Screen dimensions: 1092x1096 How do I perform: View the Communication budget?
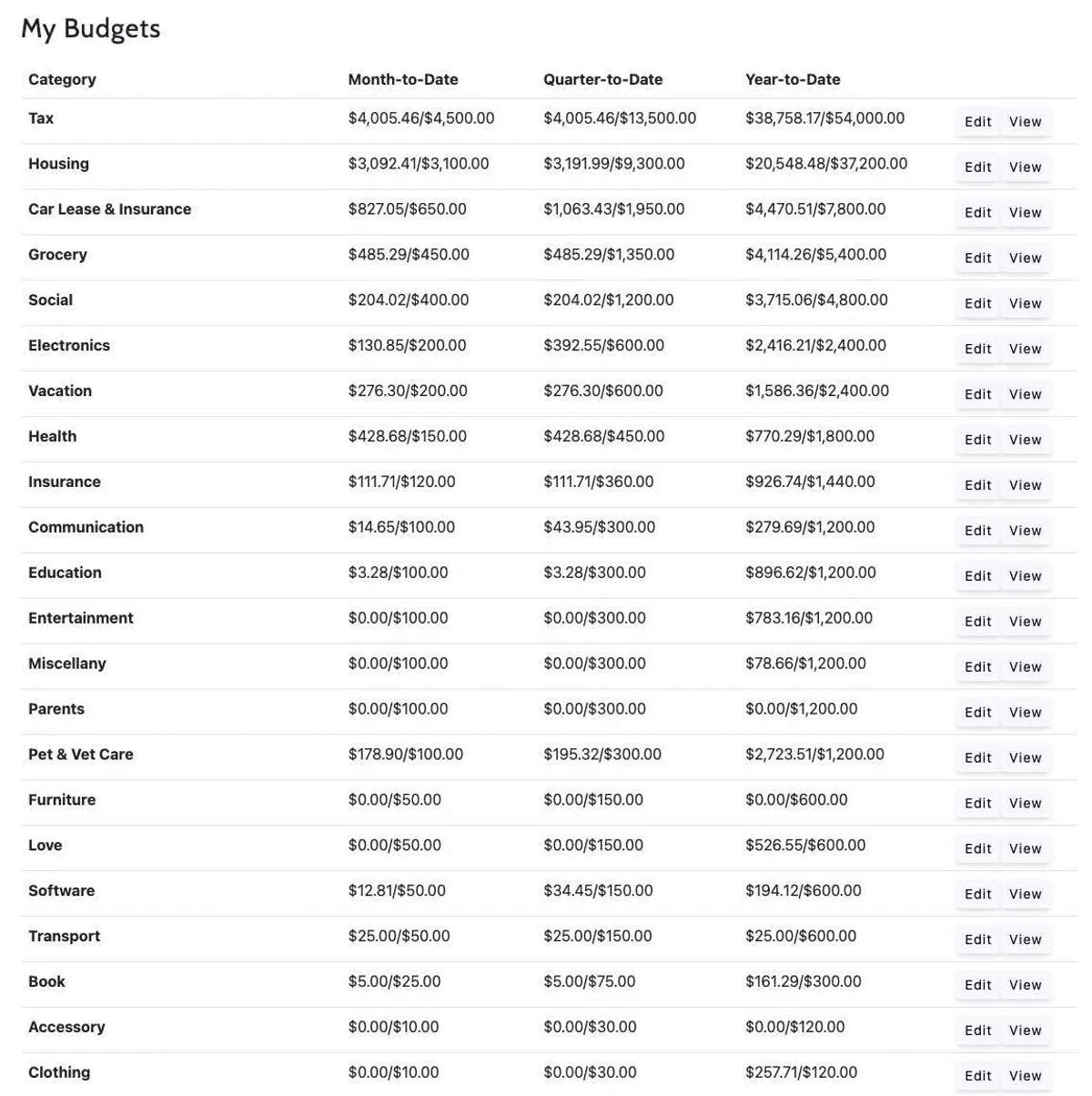click(1026, 531)
